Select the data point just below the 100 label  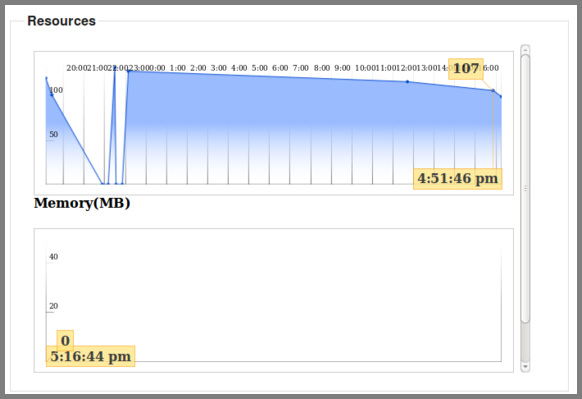(52, 95)
